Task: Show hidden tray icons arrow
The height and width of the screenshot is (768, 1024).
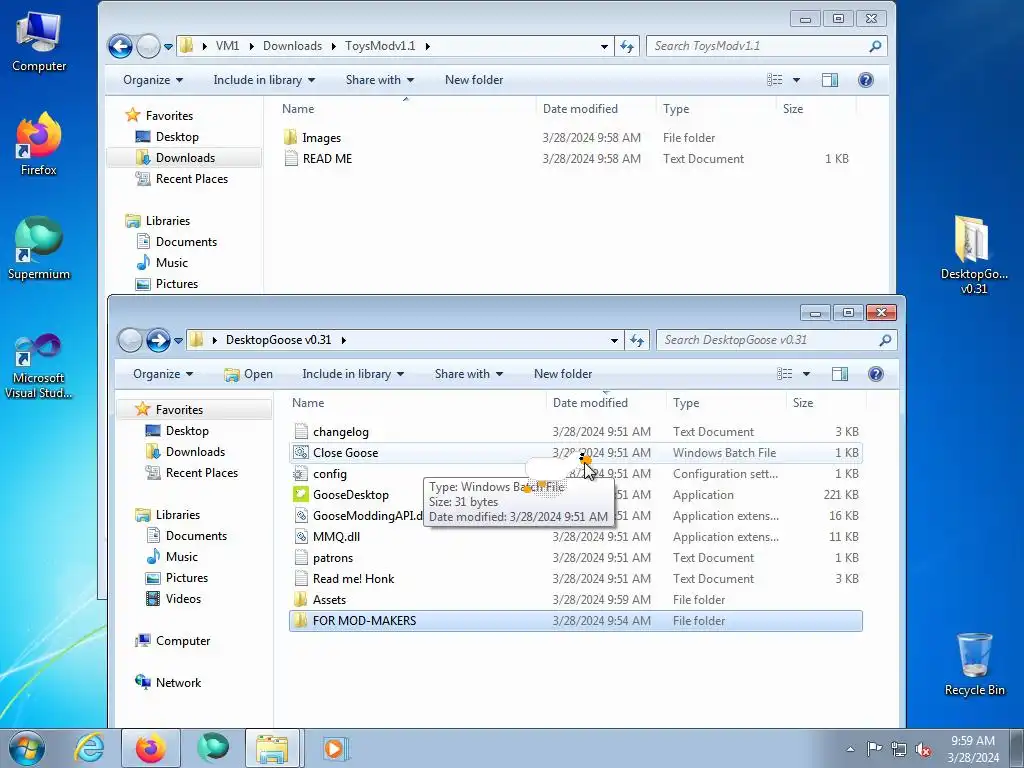Action: coord(850,749)
